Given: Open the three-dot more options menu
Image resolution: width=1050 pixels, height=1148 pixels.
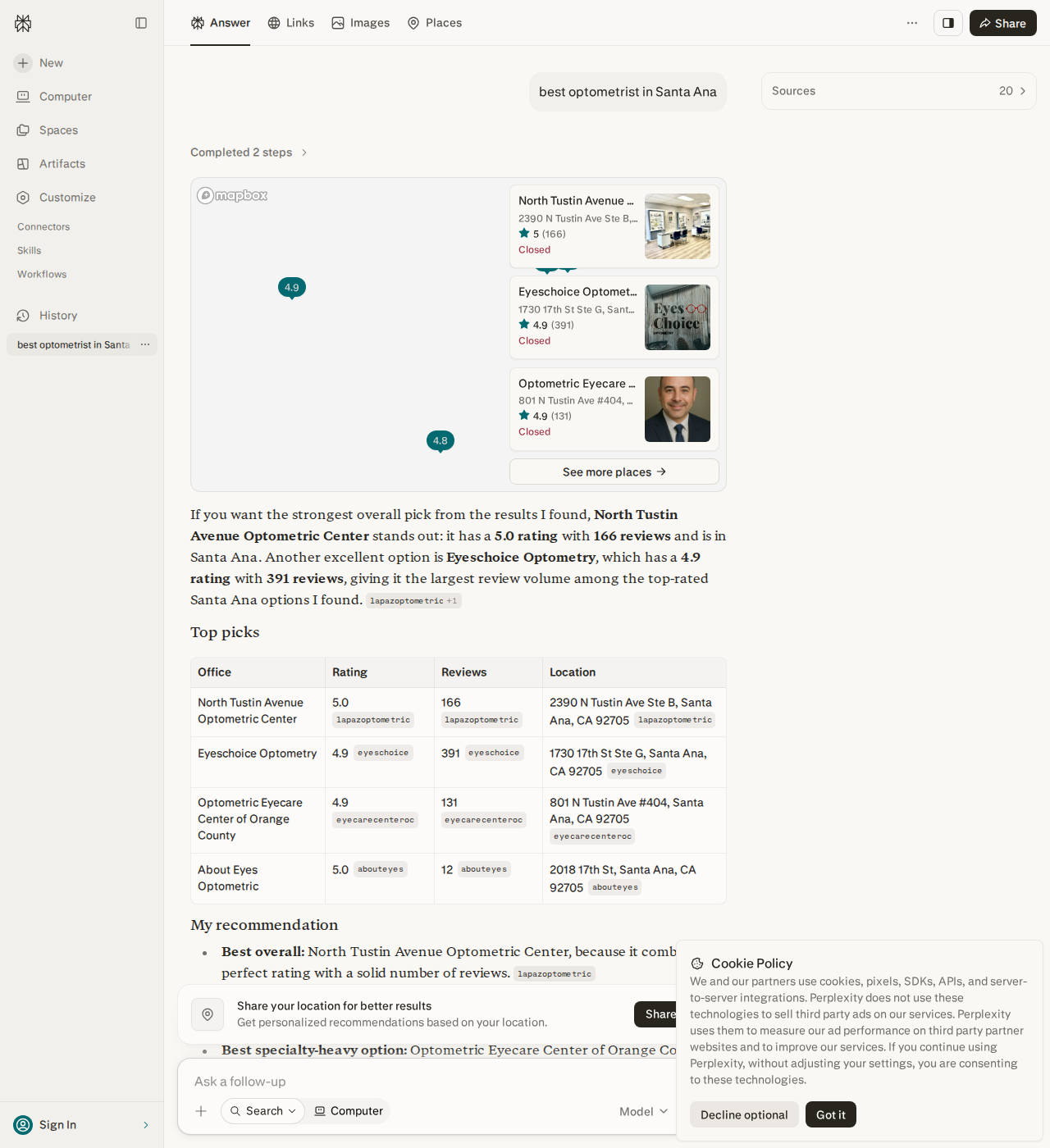Looking at the screenshot, I should click(x=912, y=23).
